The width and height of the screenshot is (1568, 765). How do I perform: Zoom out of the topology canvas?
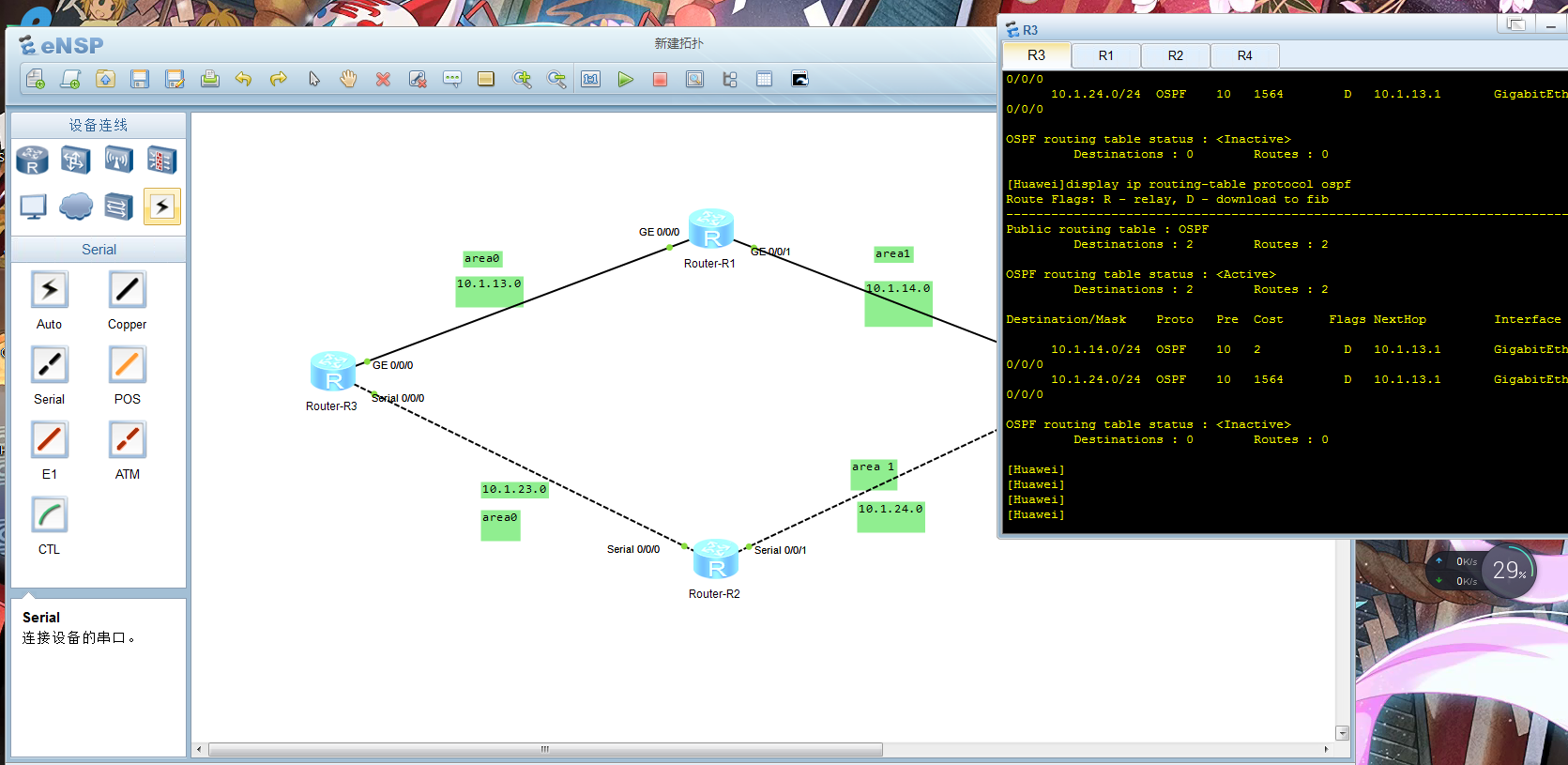point(556,79)
